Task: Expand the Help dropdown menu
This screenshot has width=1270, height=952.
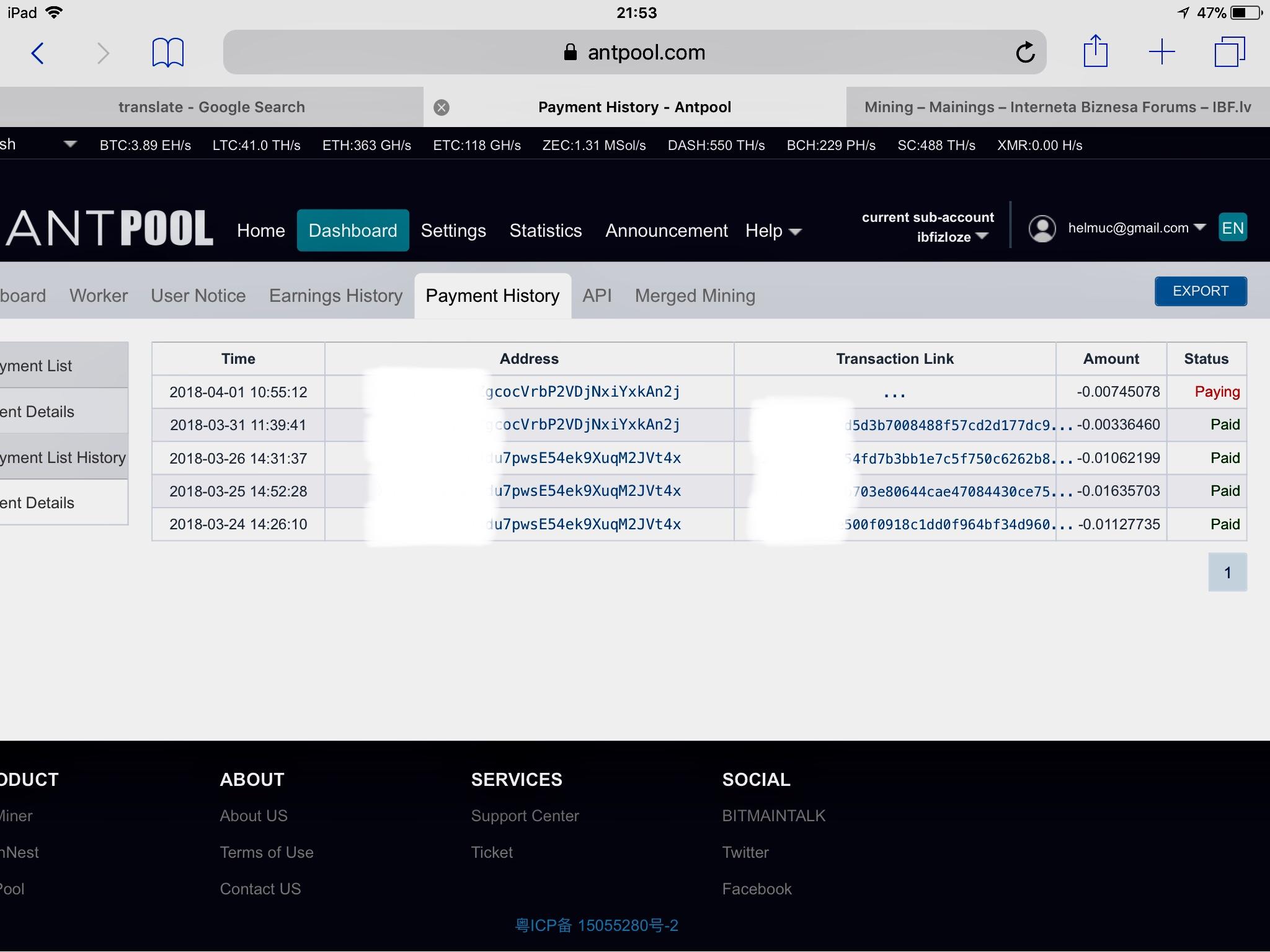Action: point(773,231)
